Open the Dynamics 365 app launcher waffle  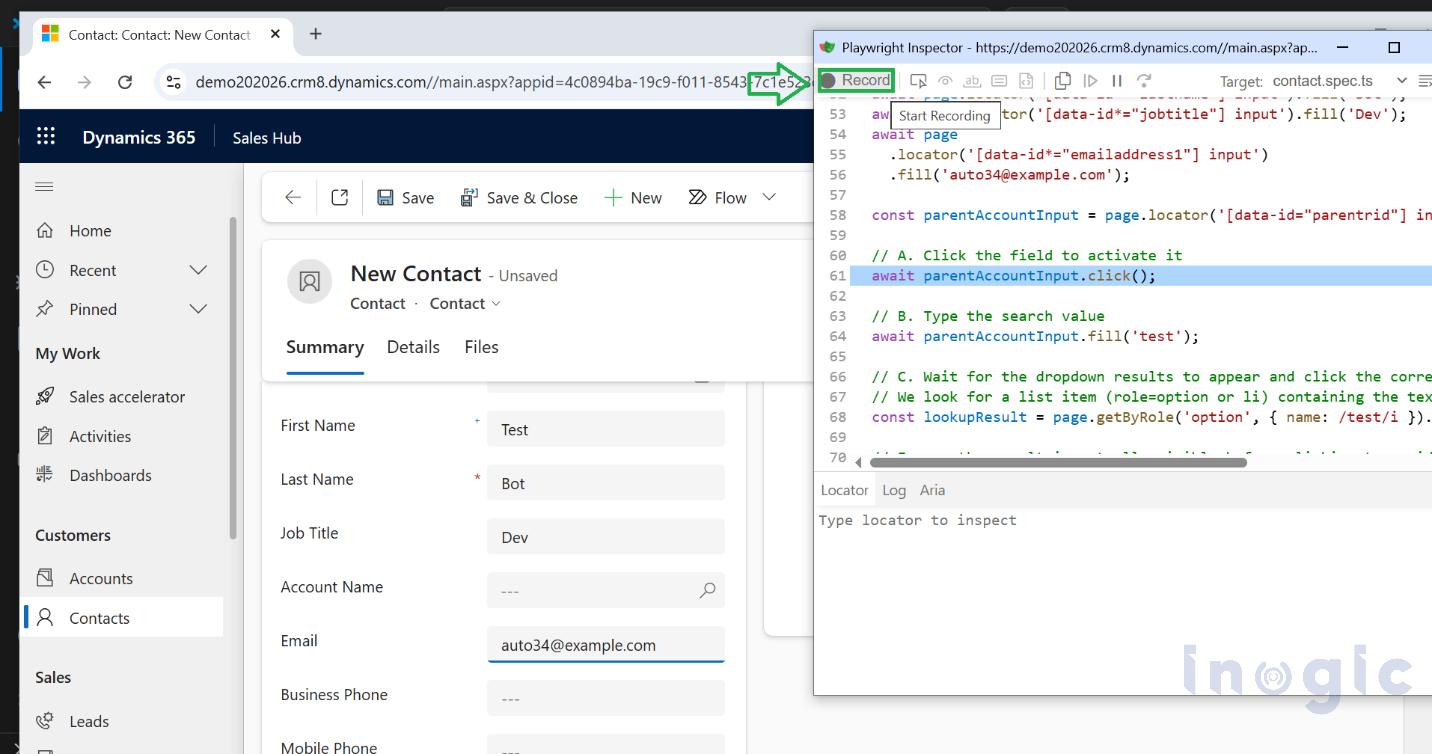pos(45,137)
